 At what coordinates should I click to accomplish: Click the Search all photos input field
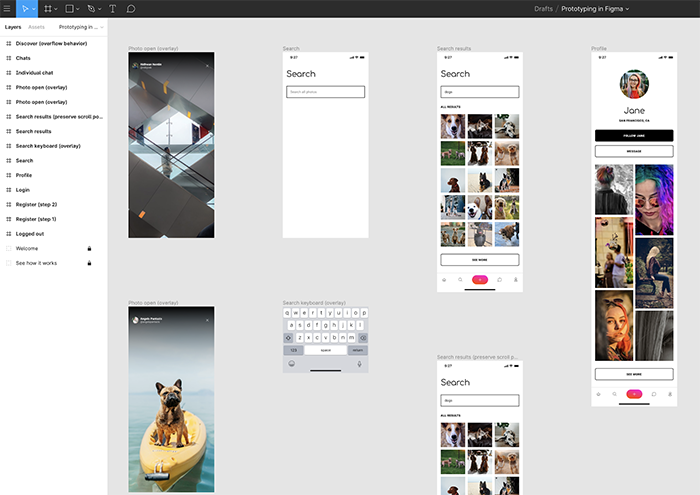point(325,92)
